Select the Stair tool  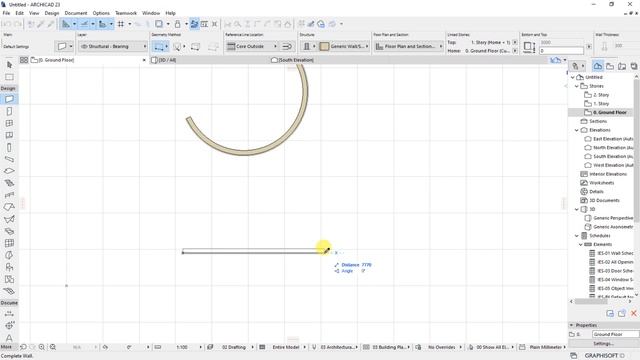pos(9,183)
